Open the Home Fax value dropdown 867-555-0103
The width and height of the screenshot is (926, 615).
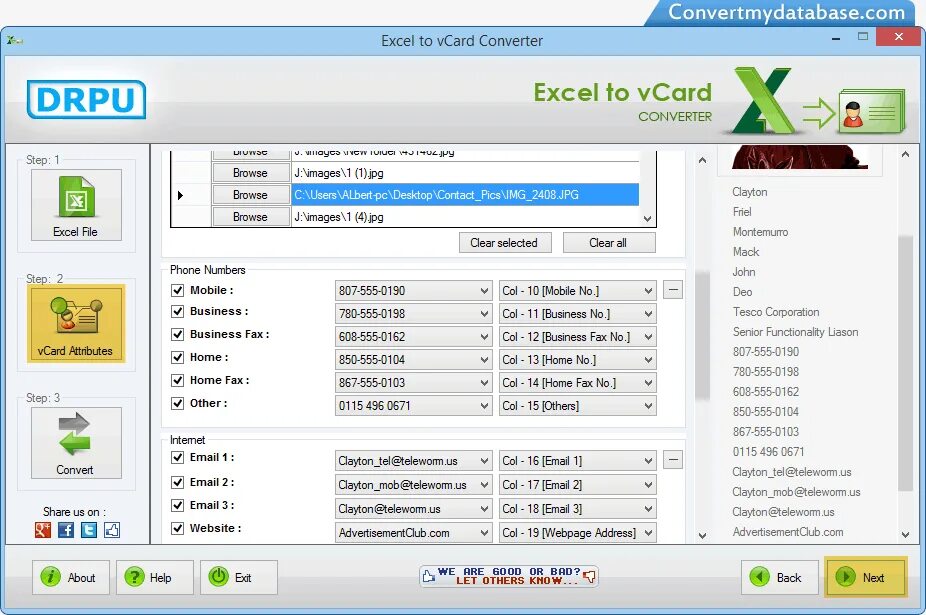click(x=413, y=383)
